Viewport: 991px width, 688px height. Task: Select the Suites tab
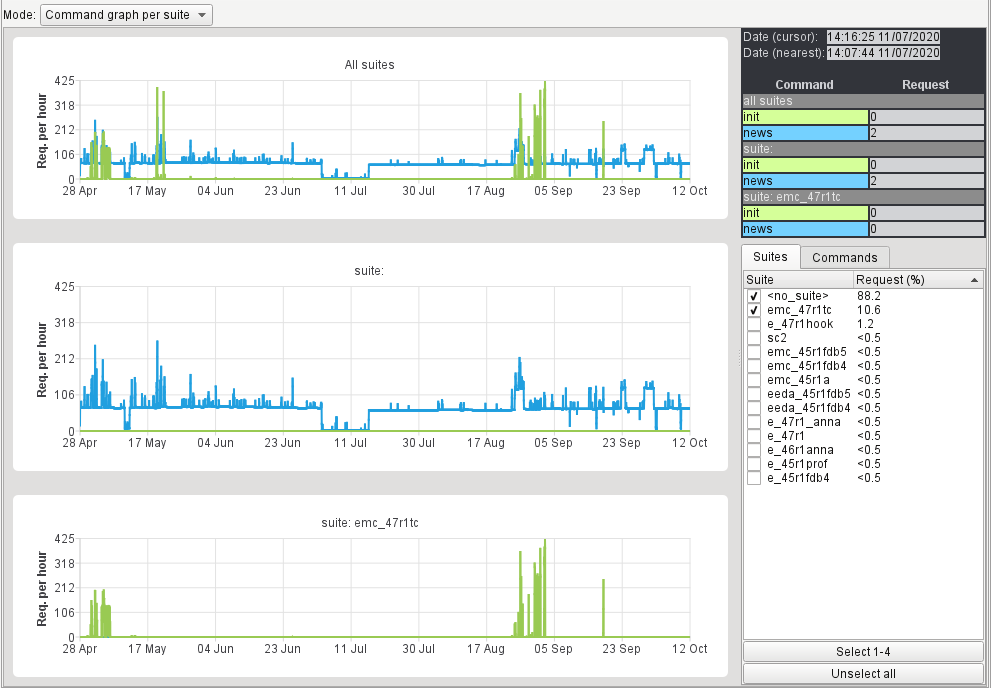770,257
